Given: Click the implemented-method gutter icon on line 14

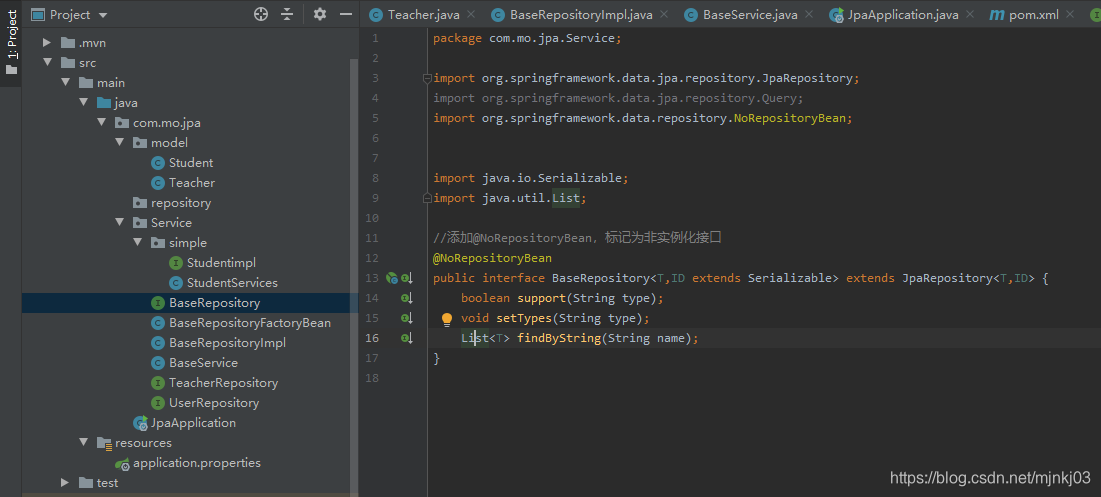Looking at the screenshot, I should click(x=407, y=298).
